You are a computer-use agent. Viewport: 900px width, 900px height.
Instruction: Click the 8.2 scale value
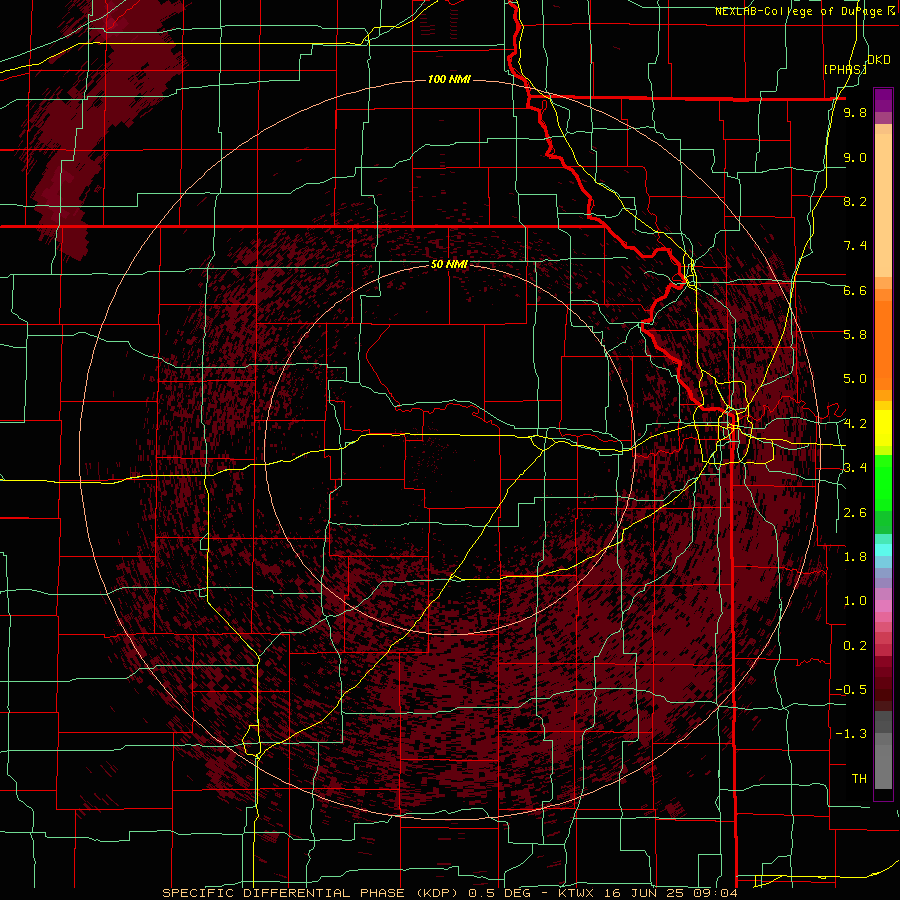click(855, 201)
